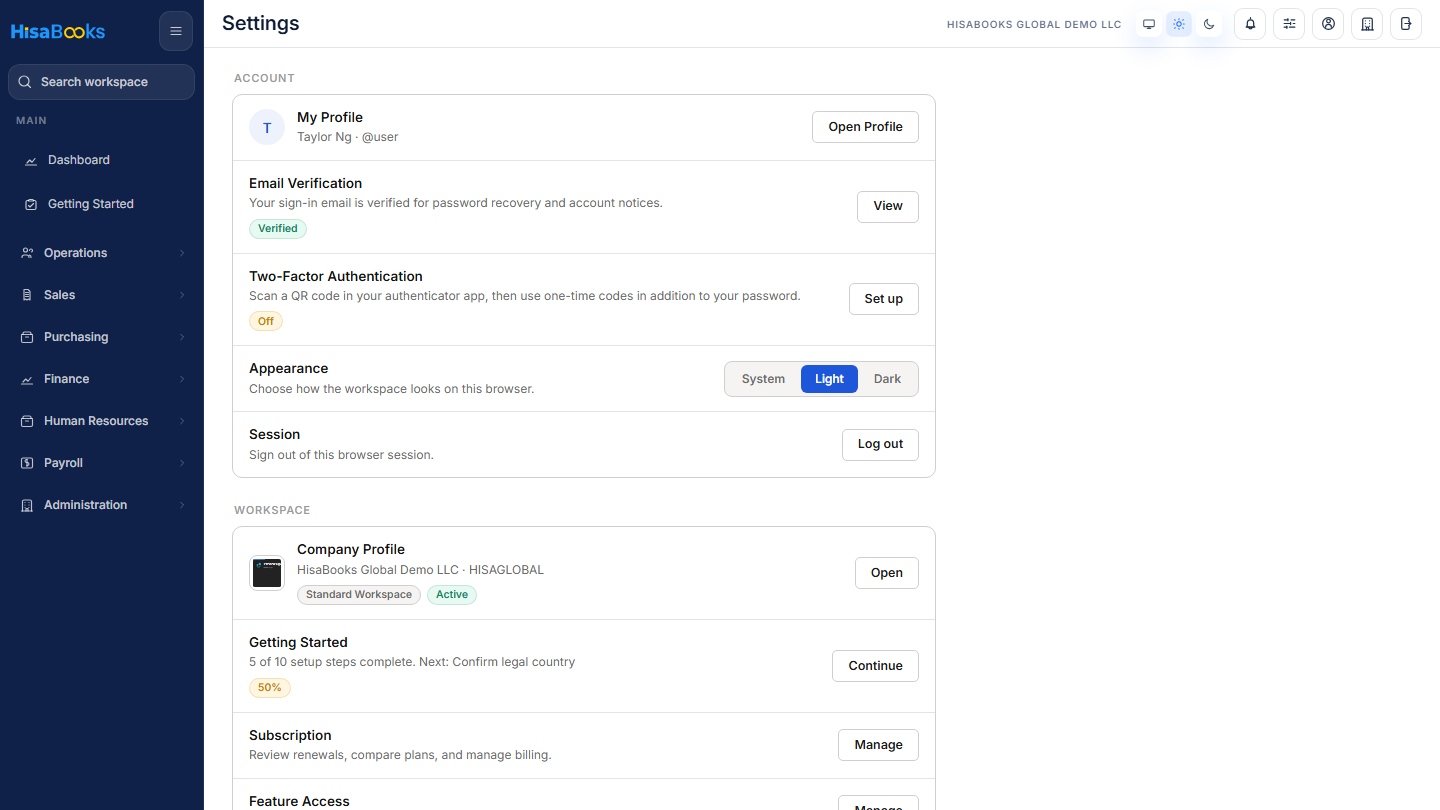Click the HISABOOKS GLOBAL DEMO LLC header text

(x=1034, y=25)
